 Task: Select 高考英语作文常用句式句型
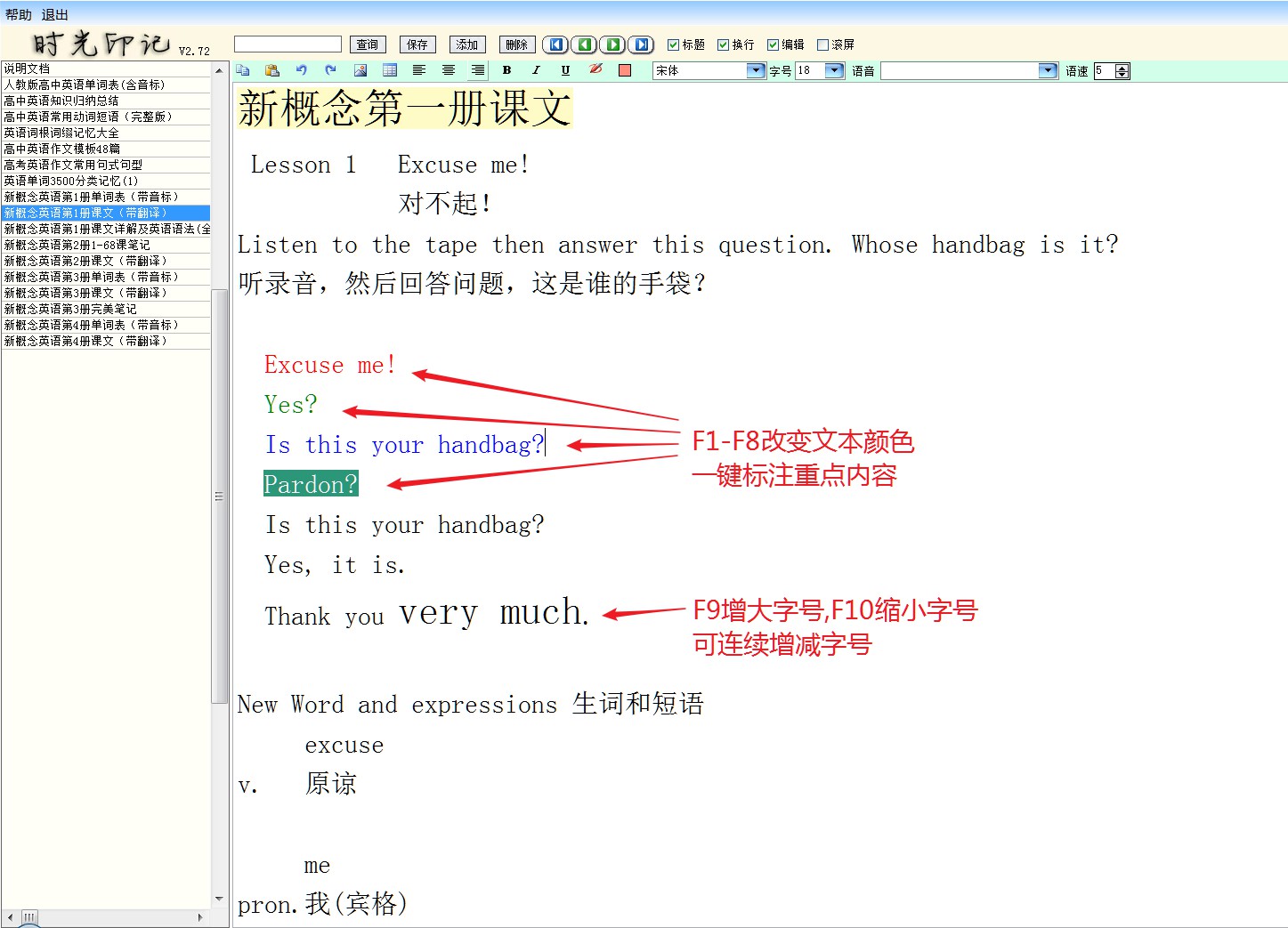pos(106,165)
